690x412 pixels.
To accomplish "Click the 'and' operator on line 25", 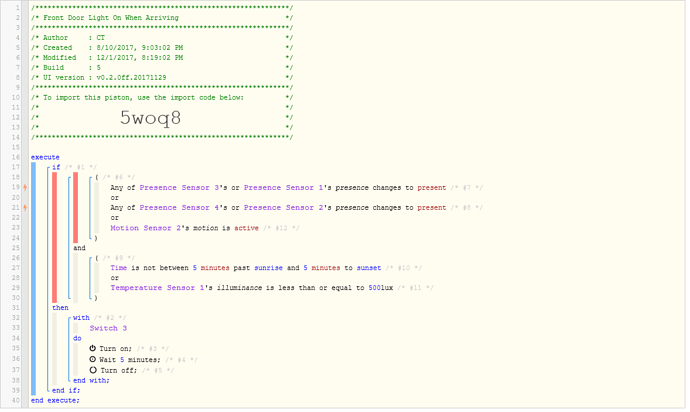I will point(79,248).
